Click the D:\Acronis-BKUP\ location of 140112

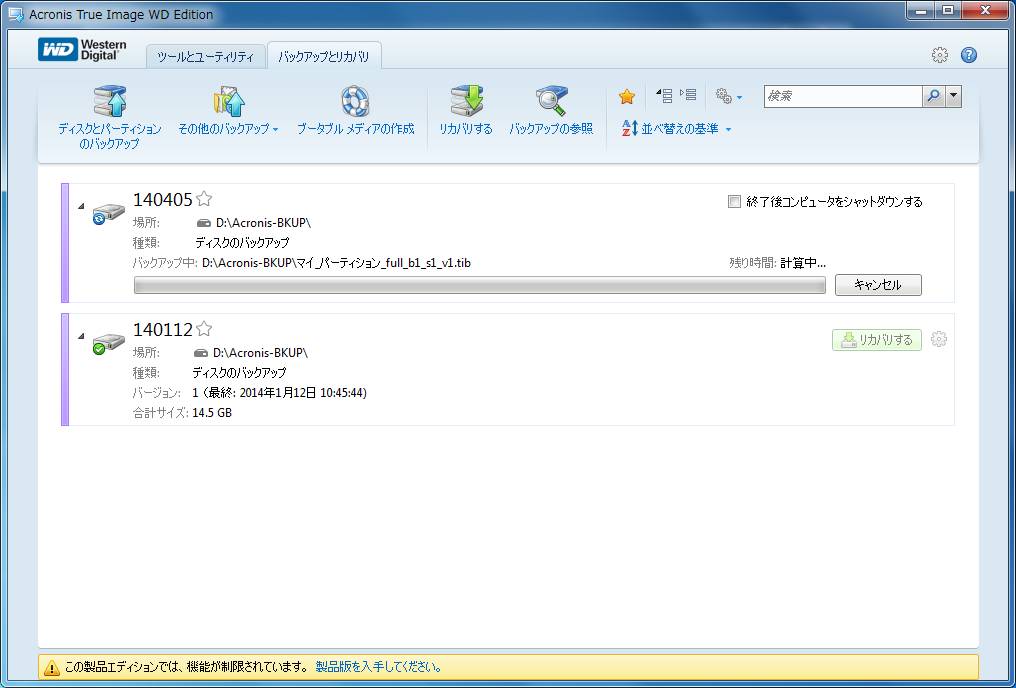point(260,353)
